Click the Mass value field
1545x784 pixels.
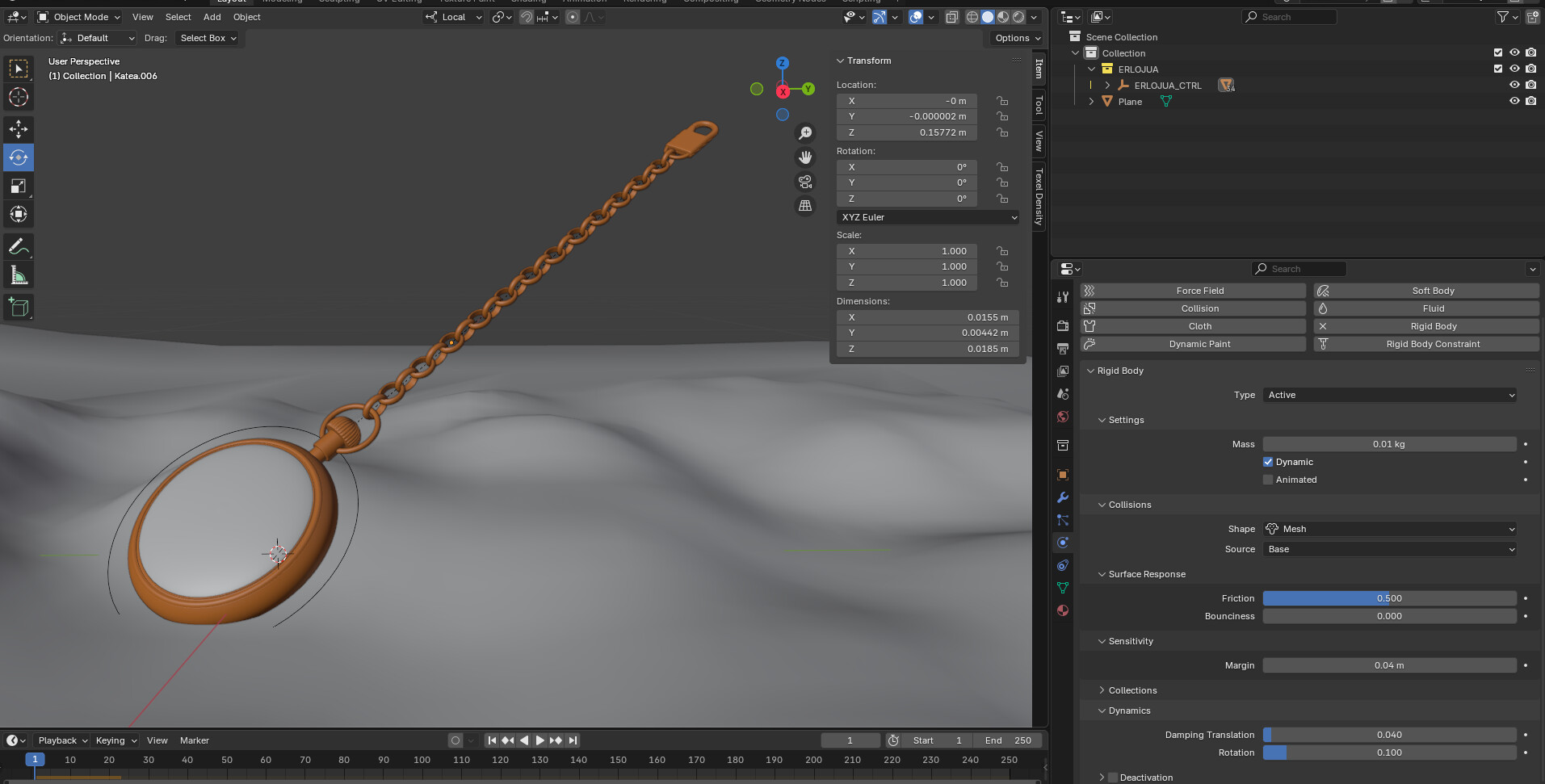click(x=1390, y=444)
